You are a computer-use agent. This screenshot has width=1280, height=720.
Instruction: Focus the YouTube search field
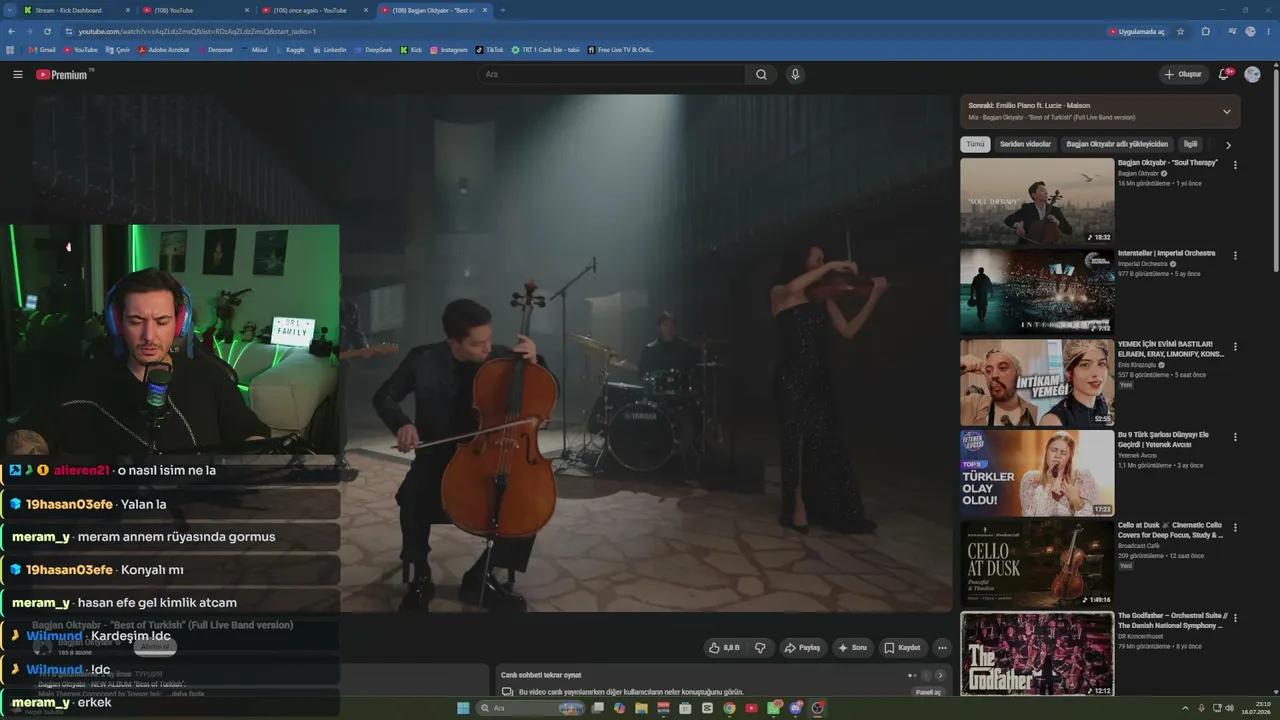tap(611, 74)
